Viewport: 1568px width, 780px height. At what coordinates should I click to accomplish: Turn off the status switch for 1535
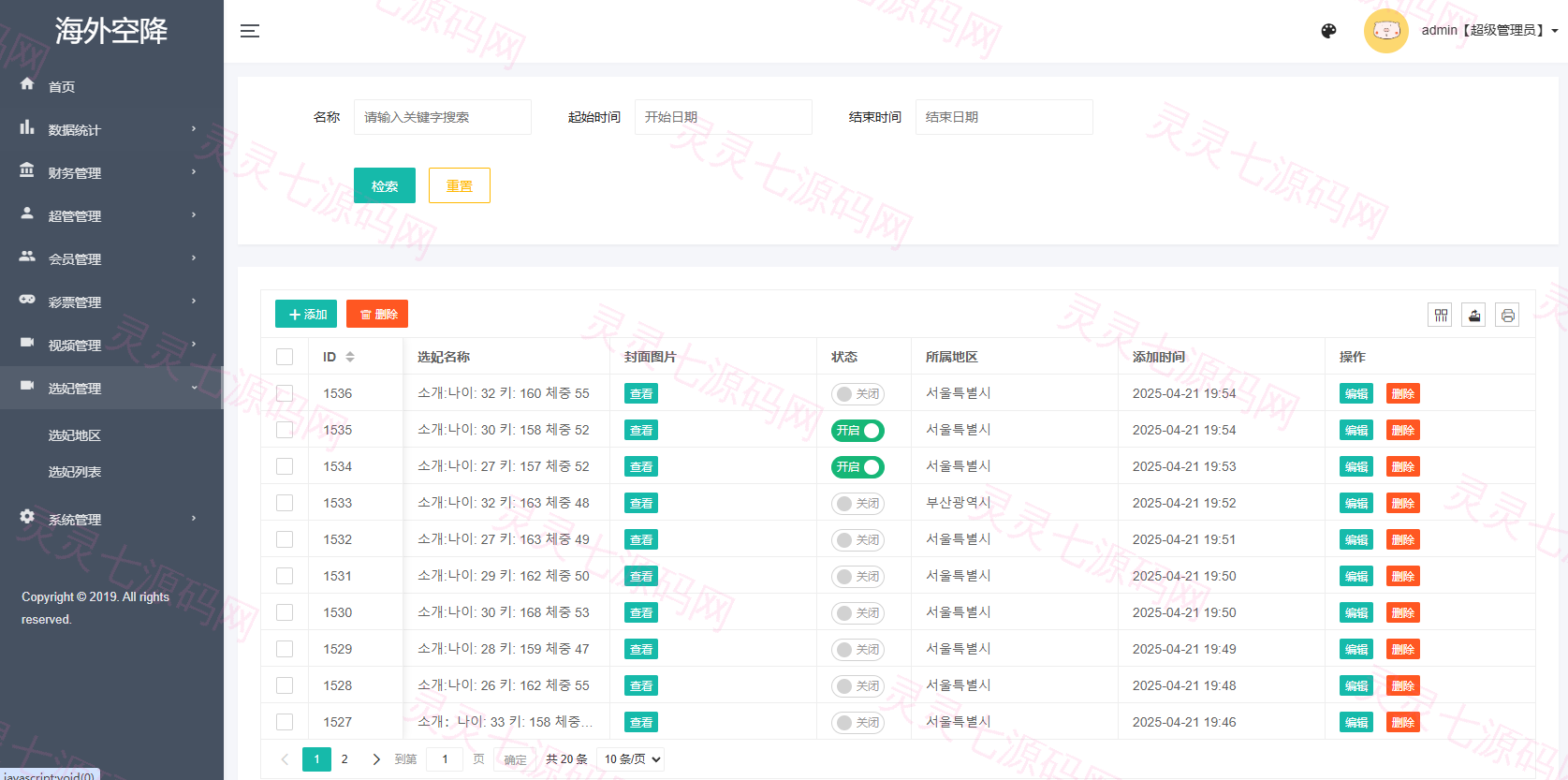coord(857,431)
